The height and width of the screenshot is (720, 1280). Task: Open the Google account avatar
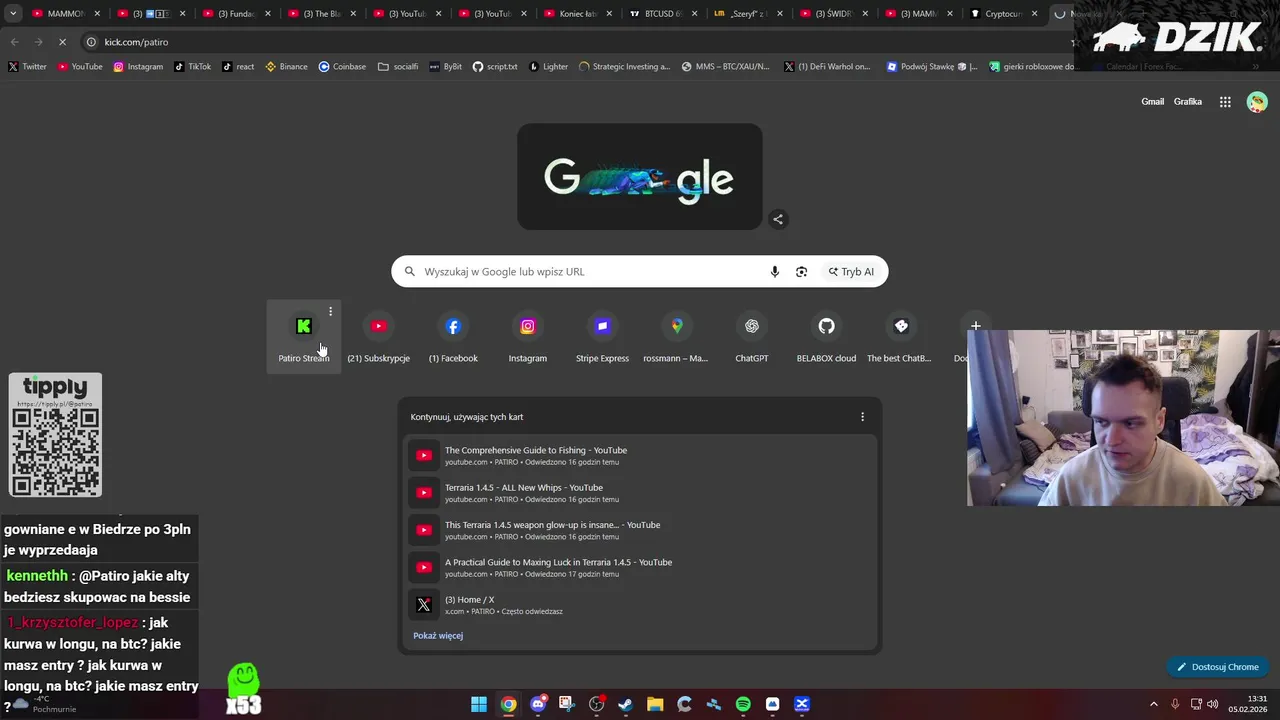coord(1257,102)
